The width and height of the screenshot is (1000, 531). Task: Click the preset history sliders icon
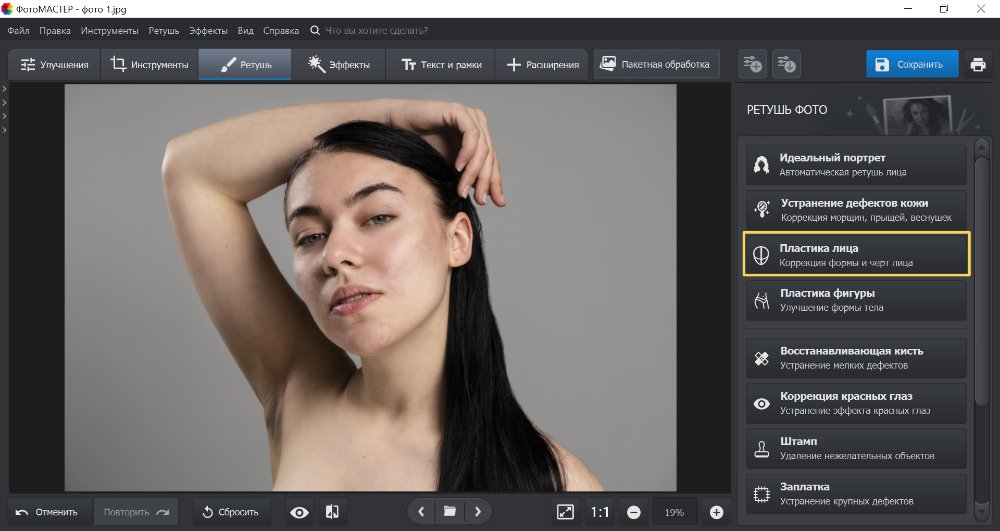click(788, 65)
